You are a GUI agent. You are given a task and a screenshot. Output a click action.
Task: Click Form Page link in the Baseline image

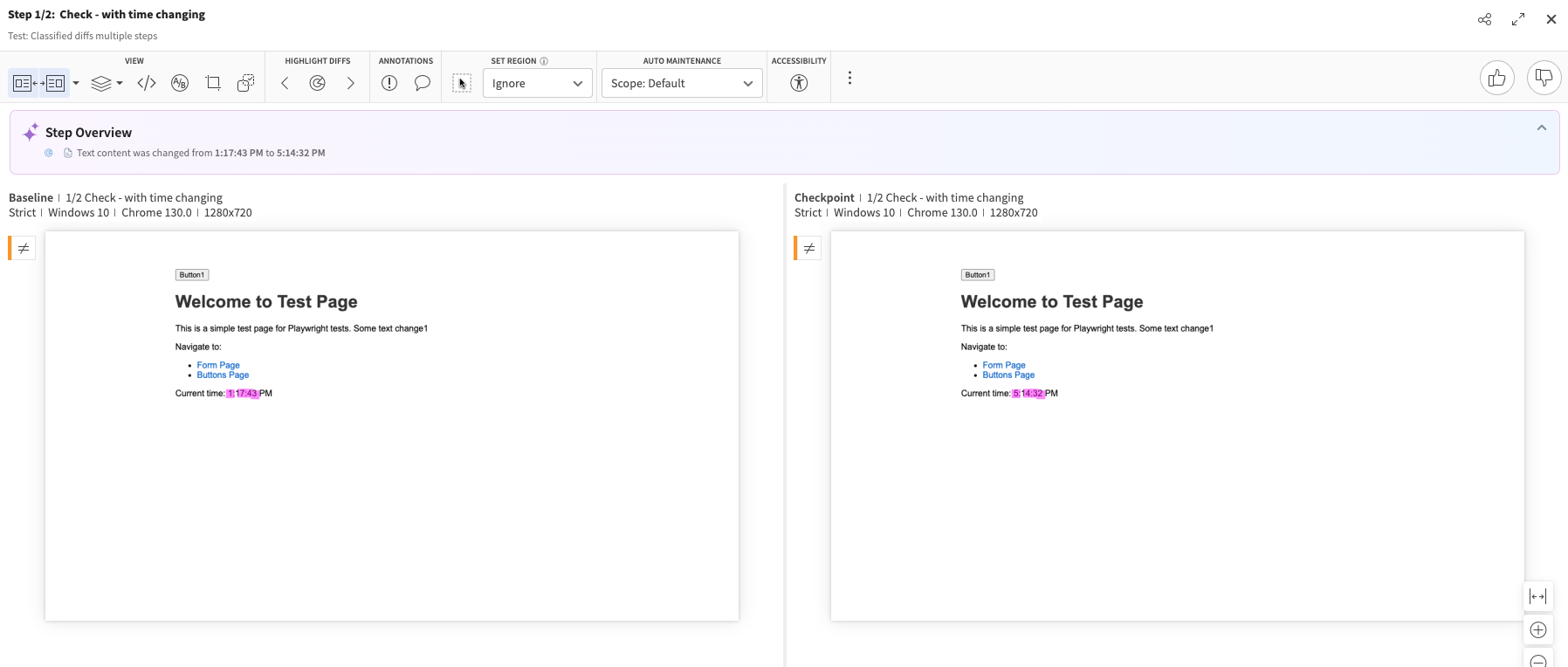pos(218,365)
